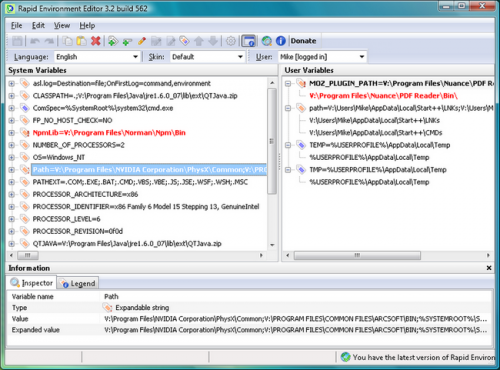Select the QTJAVA variable row
This screenshot has height=370, width=500.
pyautogui.click(x=127, y=244)
